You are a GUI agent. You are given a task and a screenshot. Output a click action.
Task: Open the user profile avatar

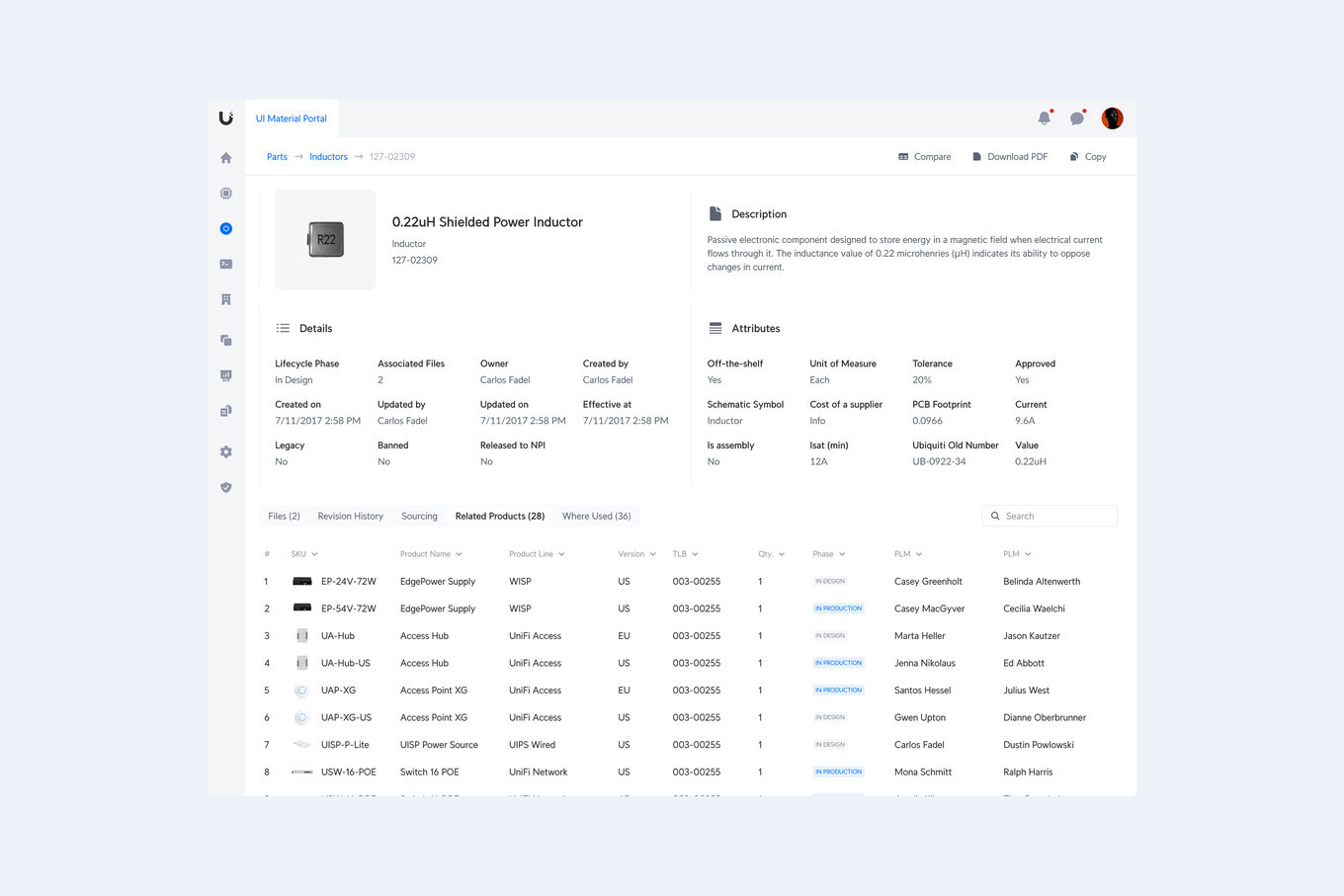click(x=1112, y=119)
